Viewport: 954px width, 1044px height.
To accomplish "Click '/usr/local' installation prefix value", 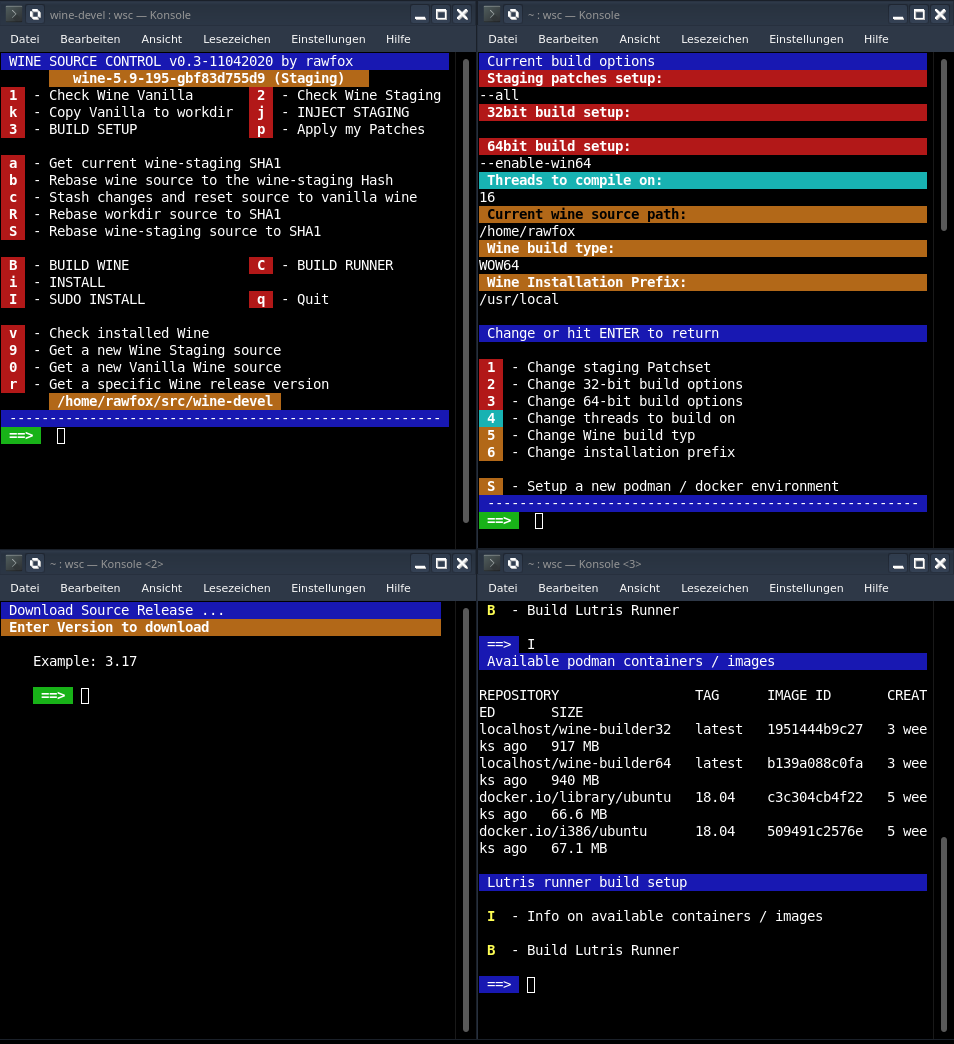I will coord(519,299).
